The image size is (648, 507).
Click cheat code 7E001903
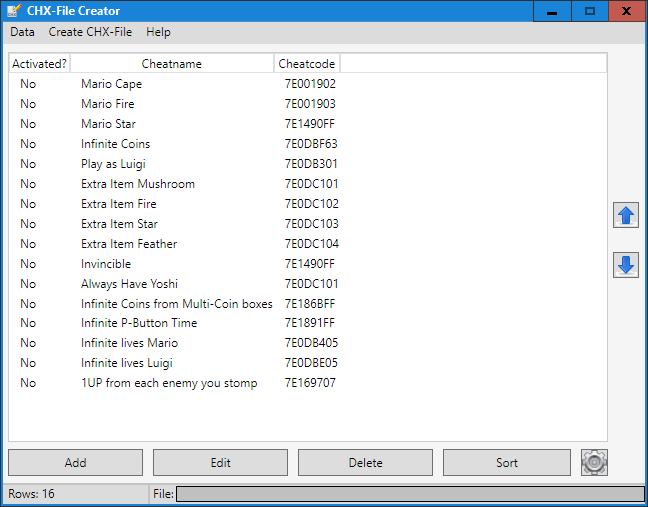[x=310, y=104]
